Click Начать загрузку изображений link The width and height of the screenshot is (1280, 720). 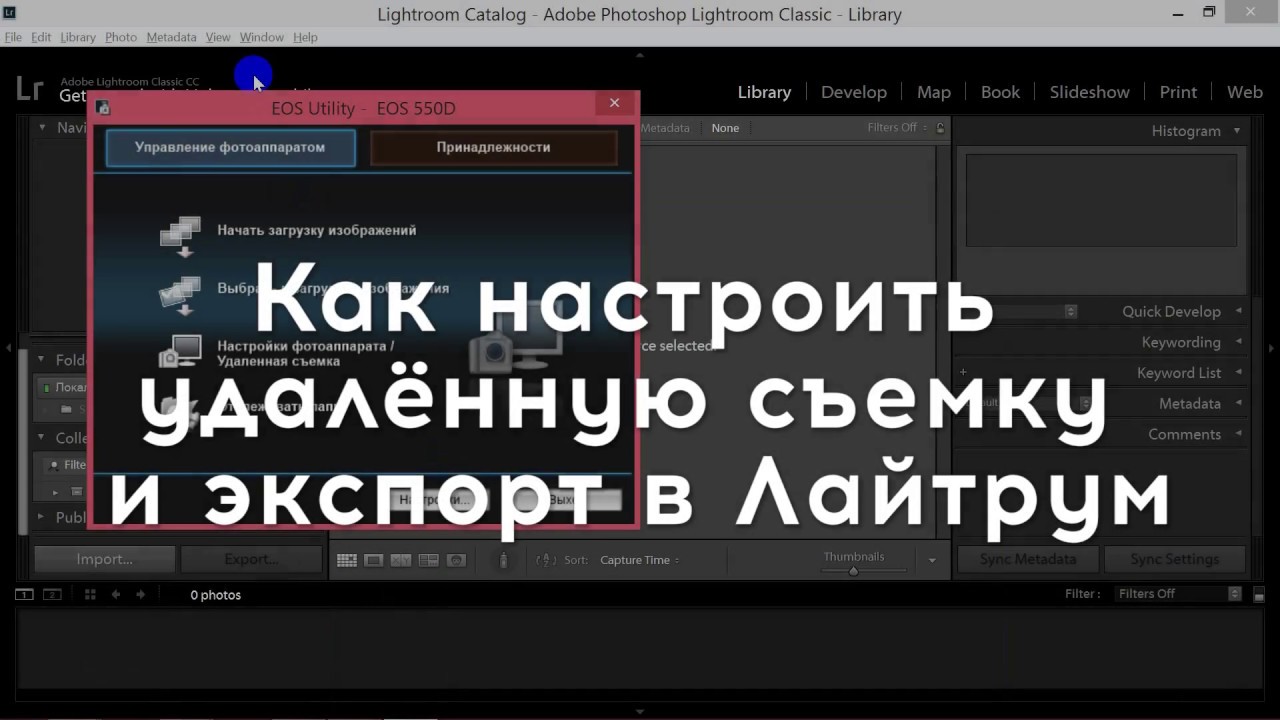[x=316, y=230]
